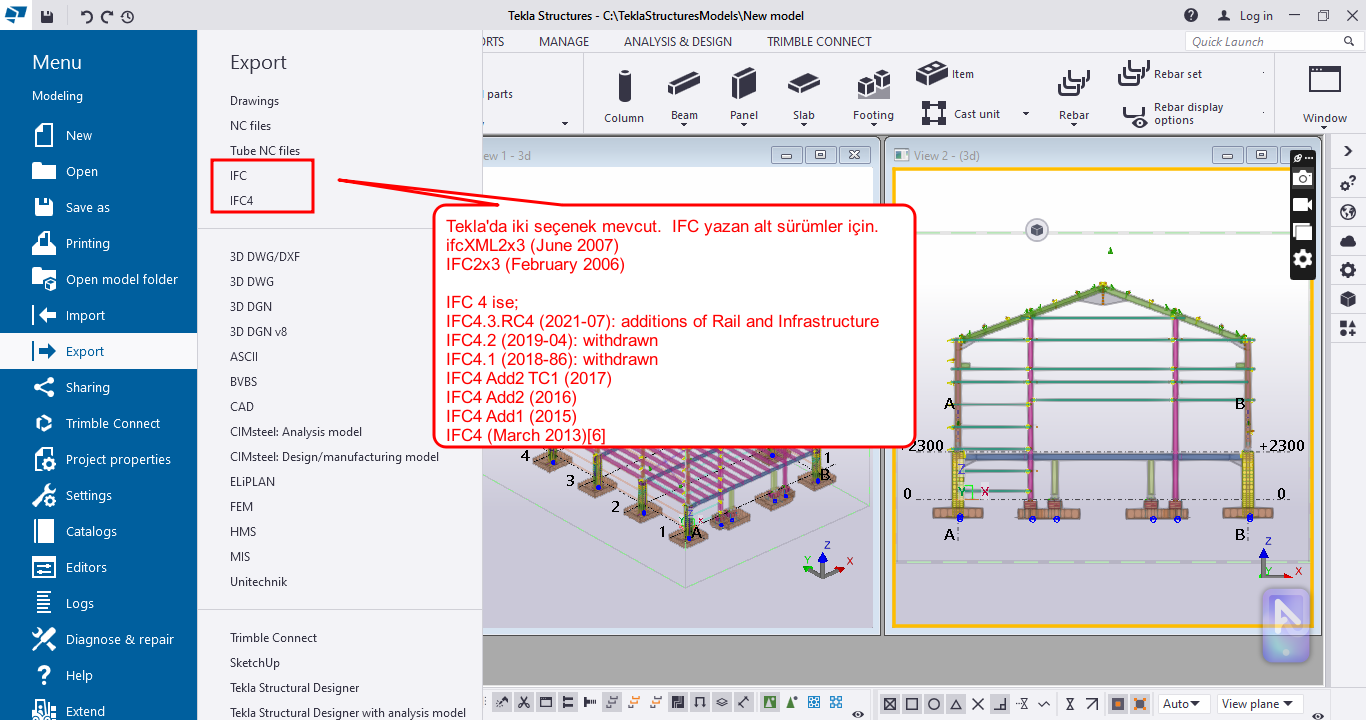
Task: Open the shapes-plus icon in right side pane
Action: [1348, 328]
